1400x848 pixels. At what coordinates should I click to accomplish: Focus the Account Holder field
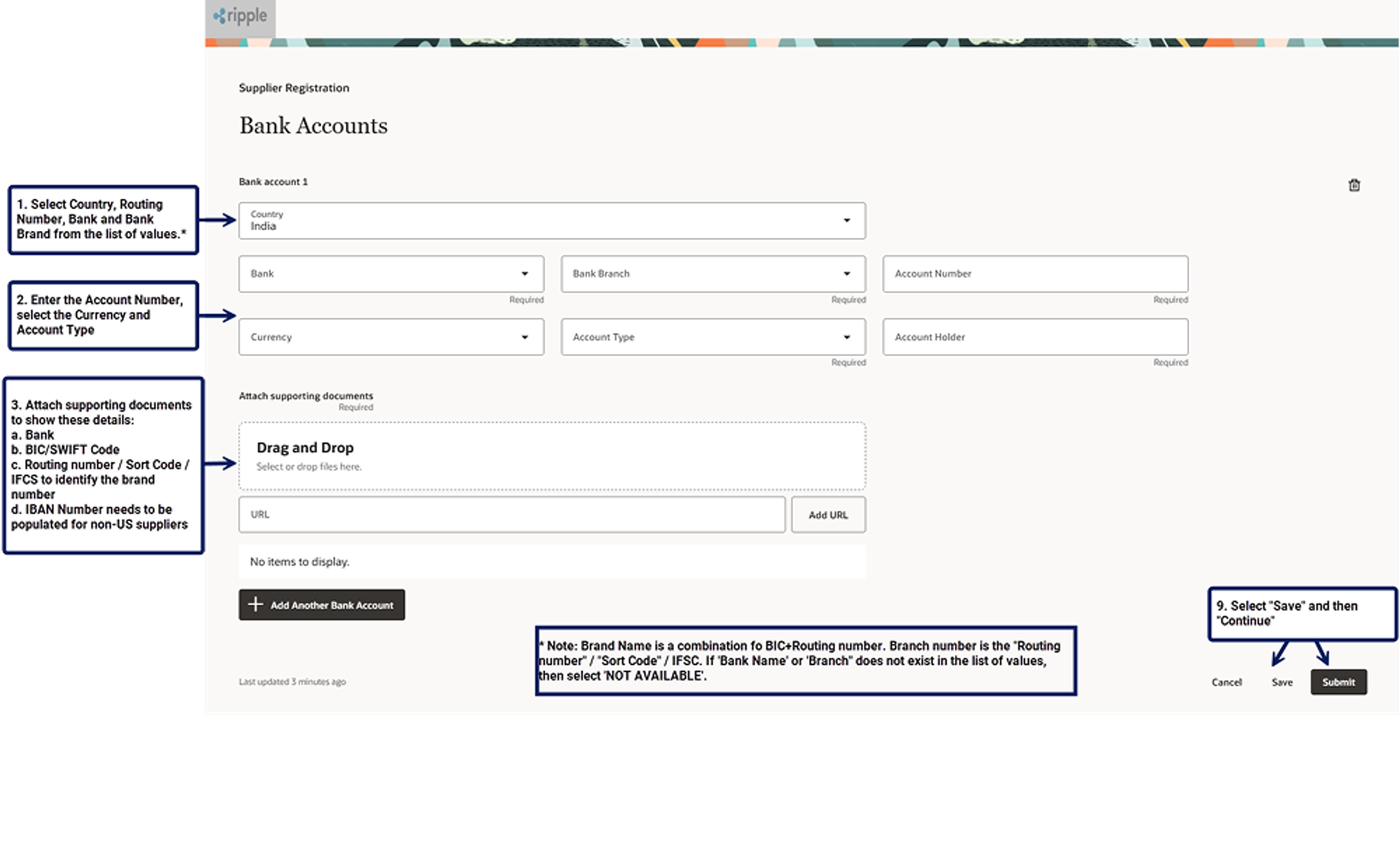(x=1035, y=337)
